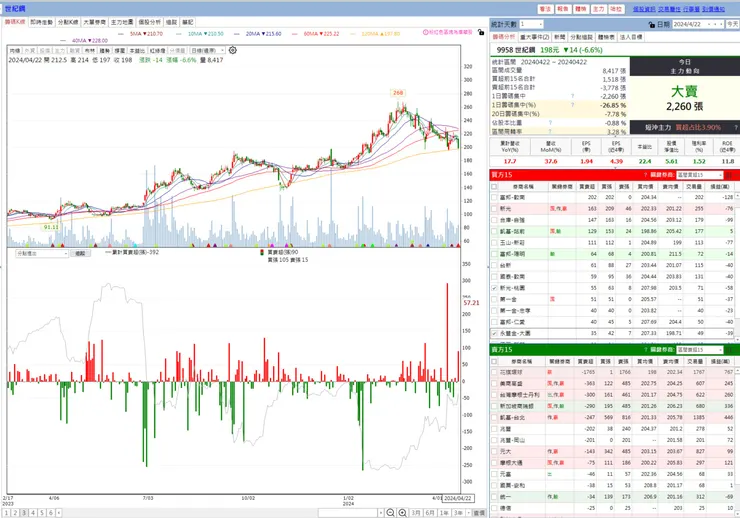This screenshot has width=740, height=518.
Task: Open the 個股資訊 link
Action: tap(644, 9)
